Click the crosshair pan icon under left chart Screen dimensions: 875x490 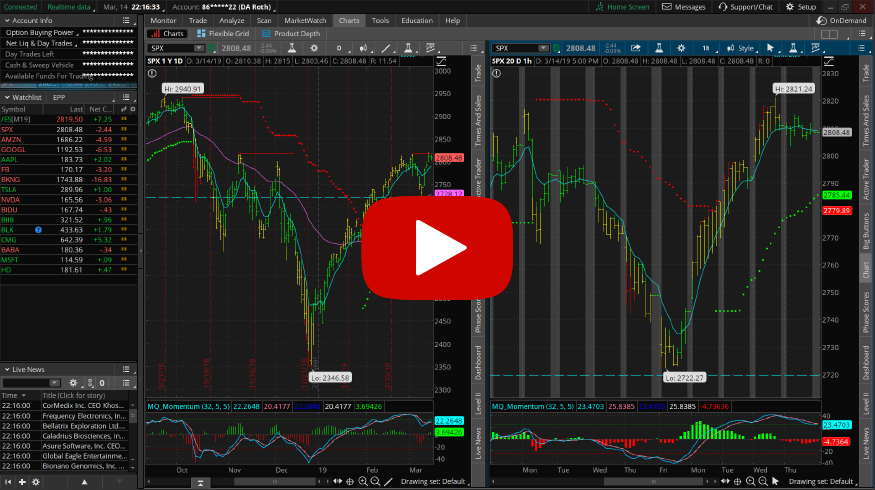point(350,481)
